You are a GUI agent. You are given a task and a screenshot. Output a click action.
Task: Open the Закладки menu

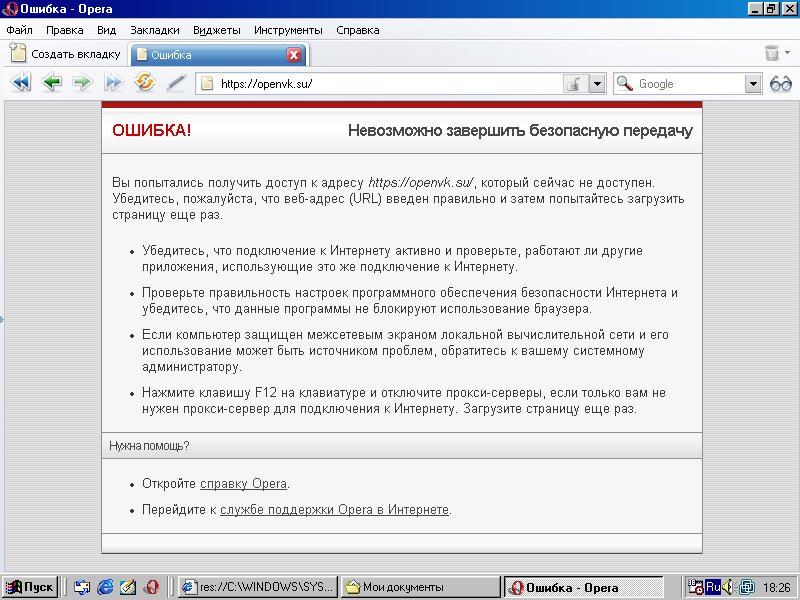(155, 30)
